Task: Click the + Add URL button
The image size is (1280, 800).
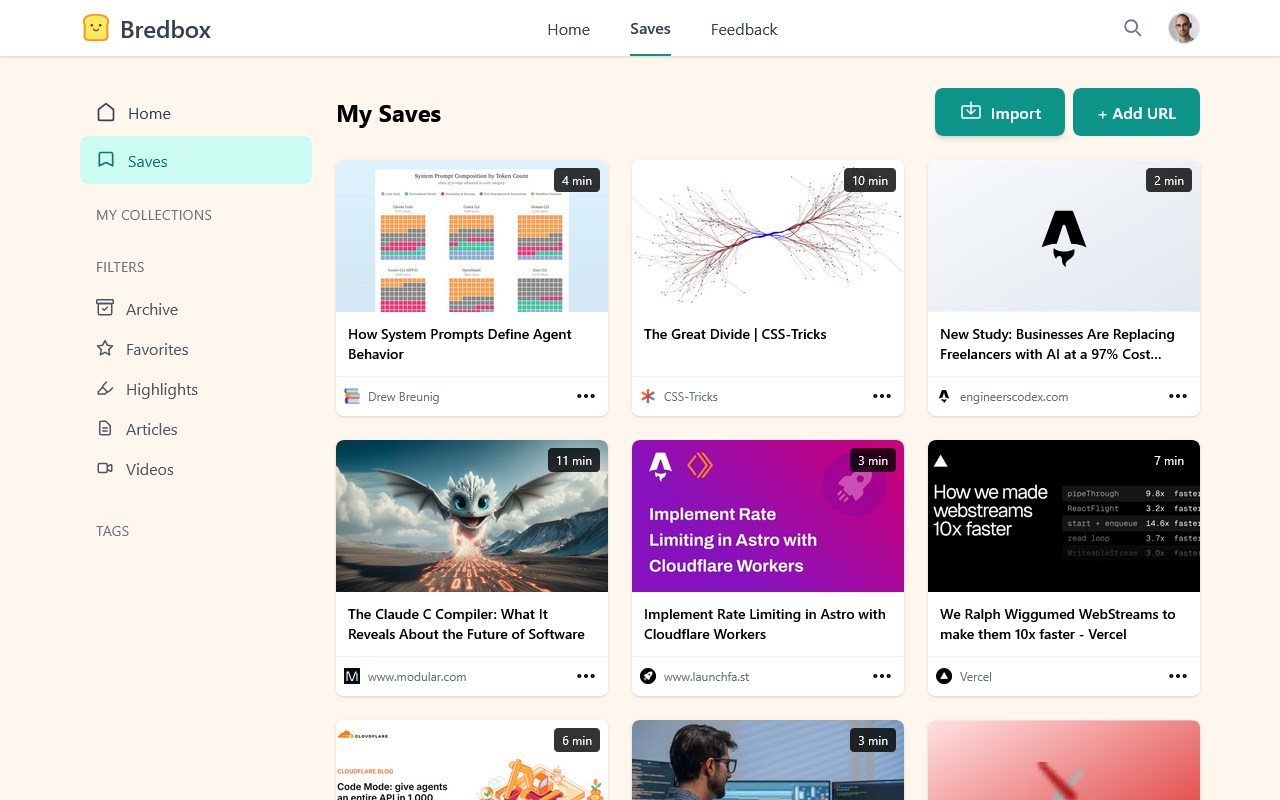Action: (1136, 112)
